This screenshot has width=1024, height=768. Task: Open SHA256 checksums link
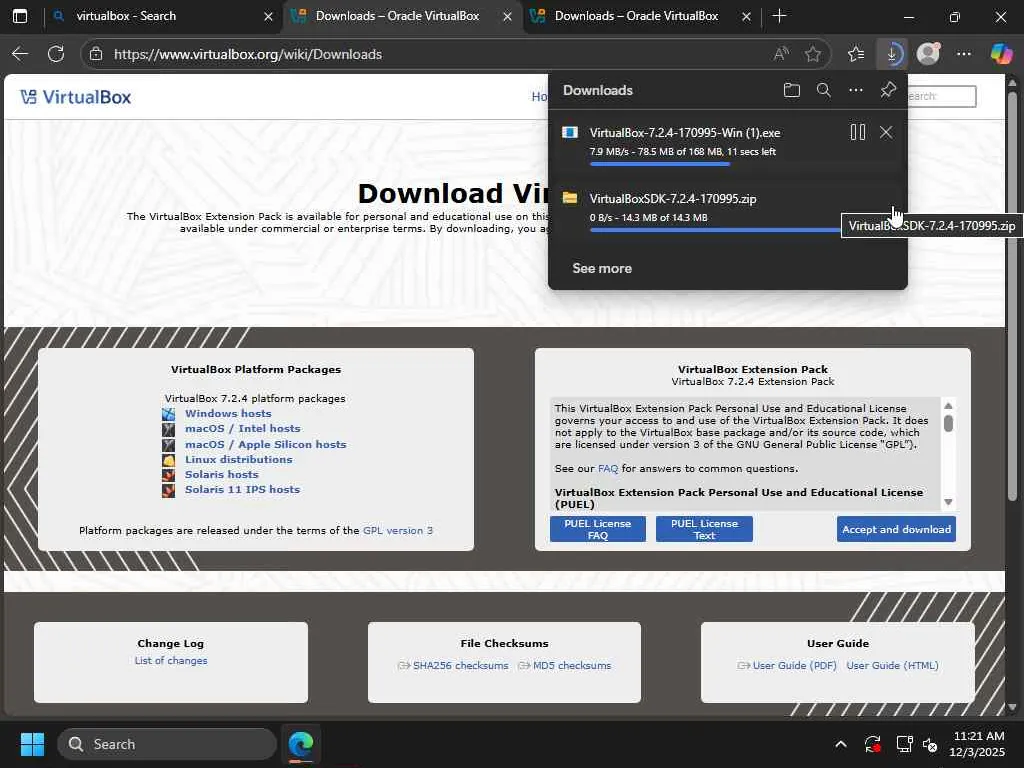[x=460, y=665]
